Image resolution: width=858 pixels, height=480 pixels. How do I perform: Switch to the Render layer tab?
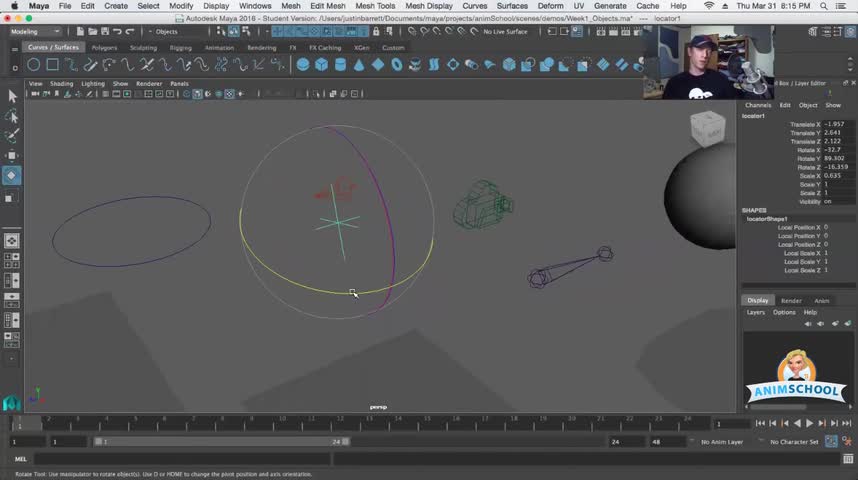click(x=791, y=300)
